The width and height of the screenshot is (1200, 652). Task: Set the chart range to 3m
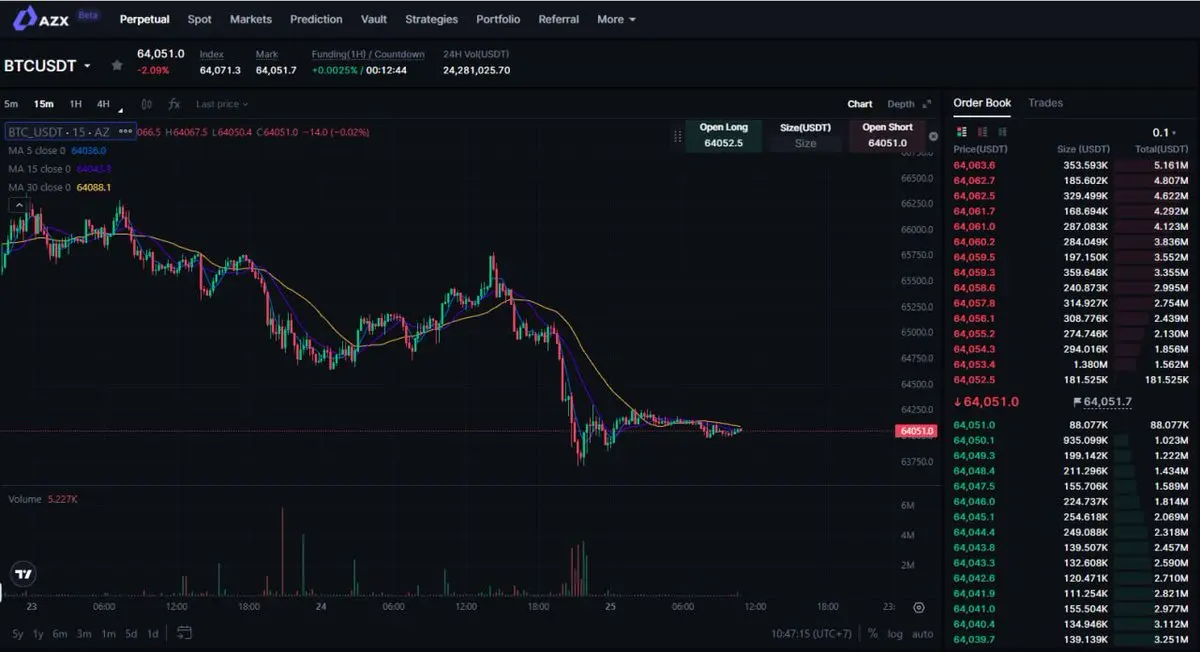click(84, 633)
